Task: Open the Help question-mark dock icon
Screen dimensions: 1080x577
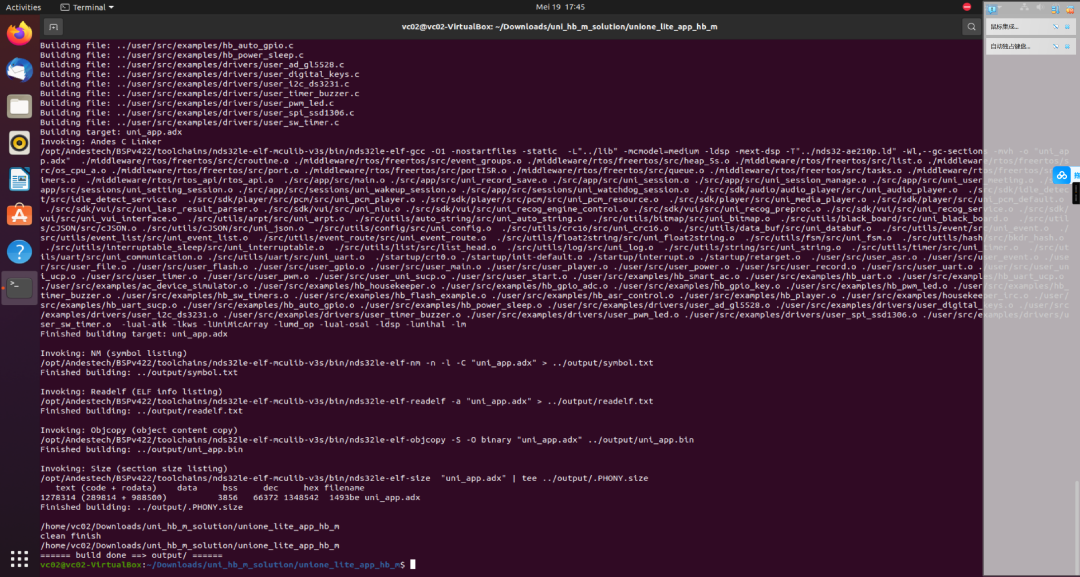Action: click(x=19, y=251)
